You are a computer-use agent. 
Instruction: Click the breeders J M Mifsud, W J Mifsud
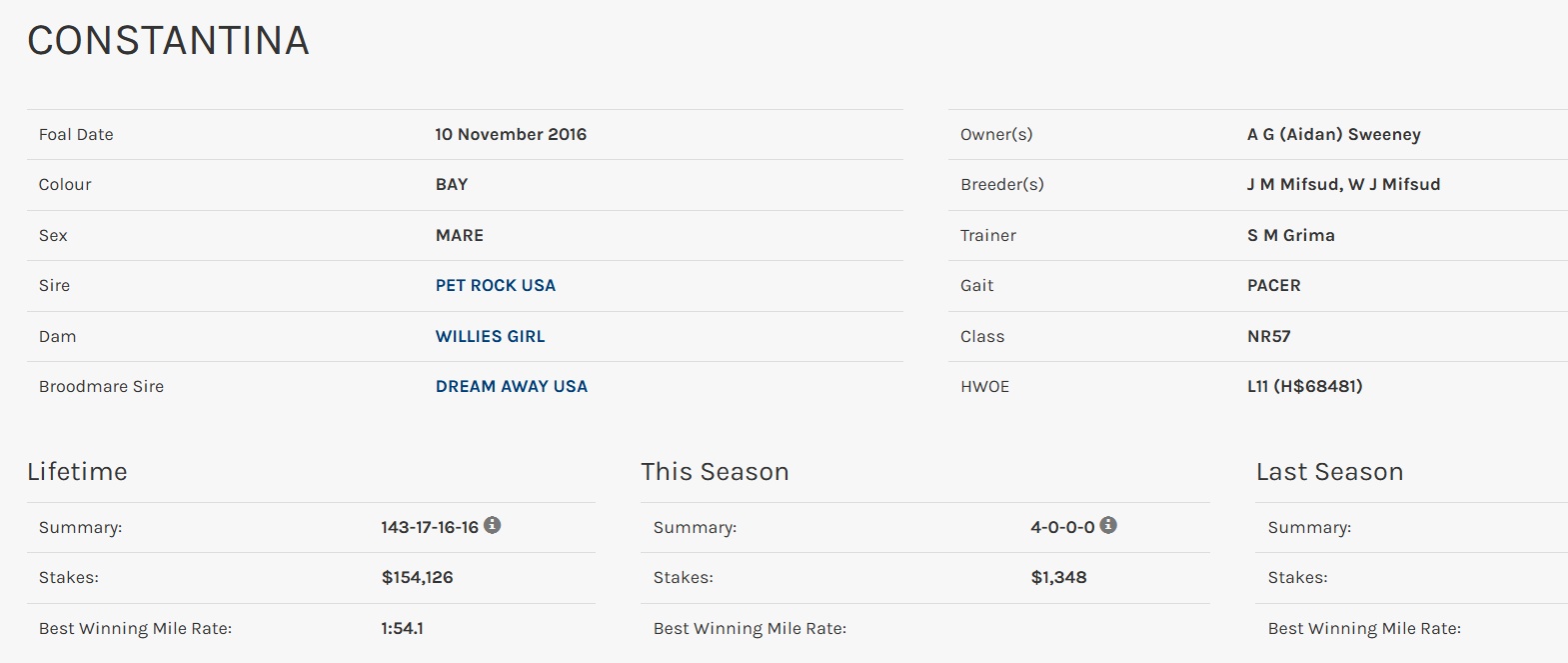[x=1343, y=185]
